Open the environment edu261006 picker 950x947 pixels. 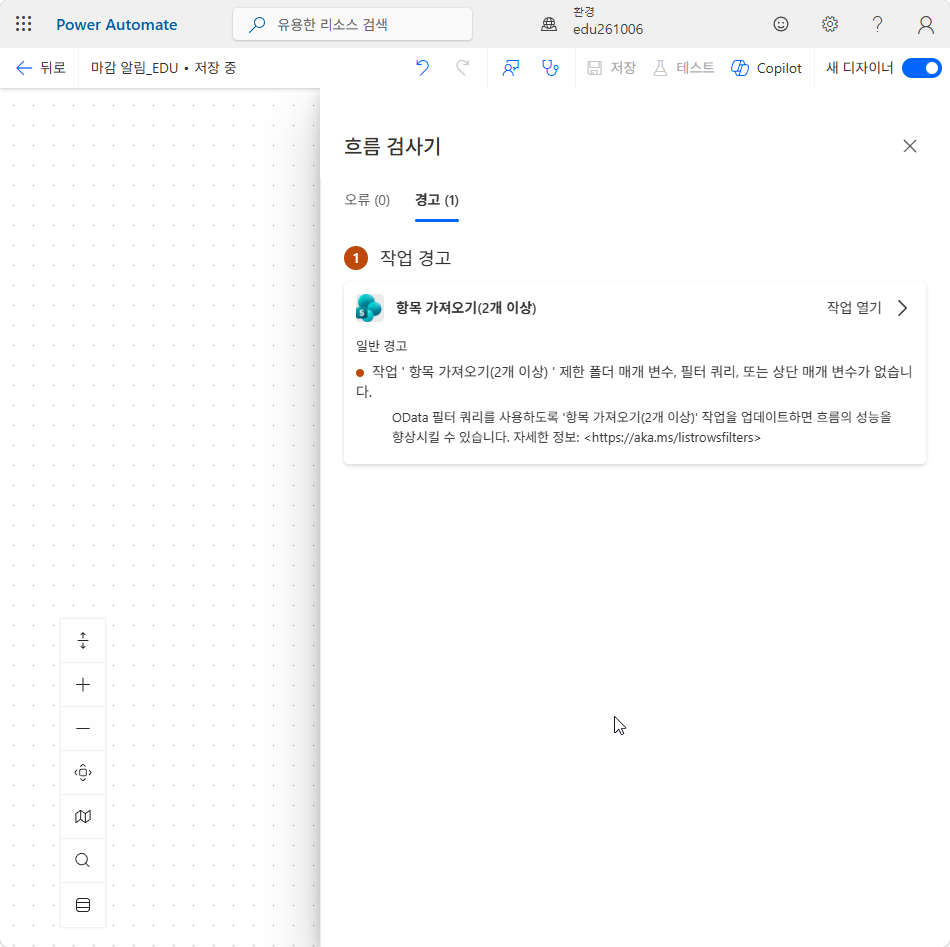click(x=608, y=22)
